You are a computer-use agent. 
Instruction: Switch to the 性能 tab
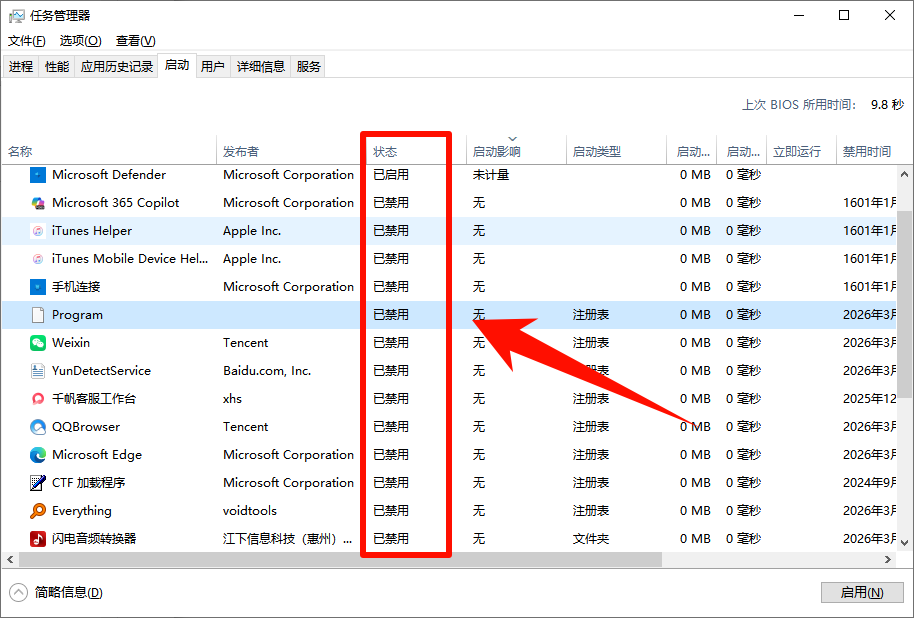57,66
